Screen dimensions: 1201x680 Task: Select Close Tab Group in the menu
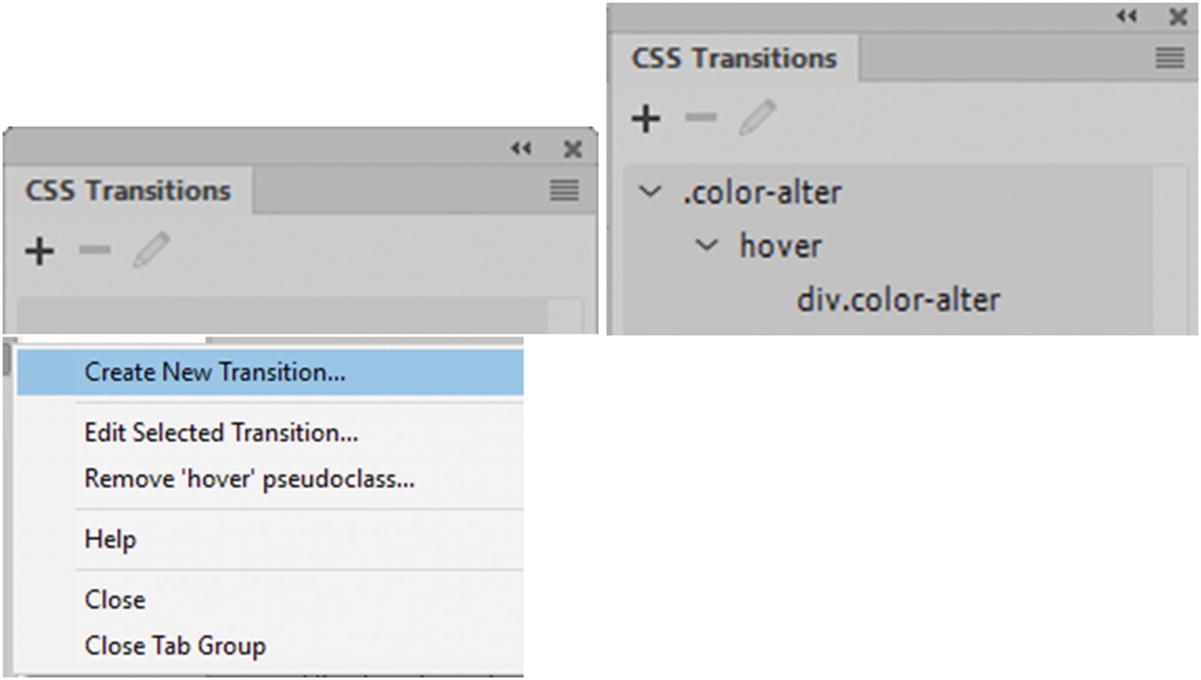(x=175, y=646)
